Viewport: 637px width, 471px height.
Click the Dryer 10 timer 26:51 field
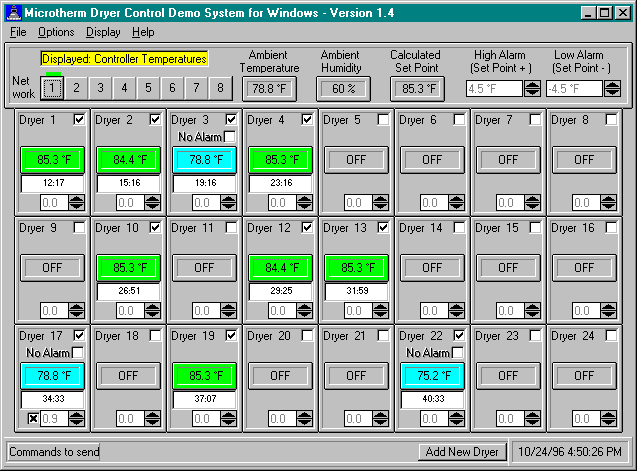coord(129,291)
